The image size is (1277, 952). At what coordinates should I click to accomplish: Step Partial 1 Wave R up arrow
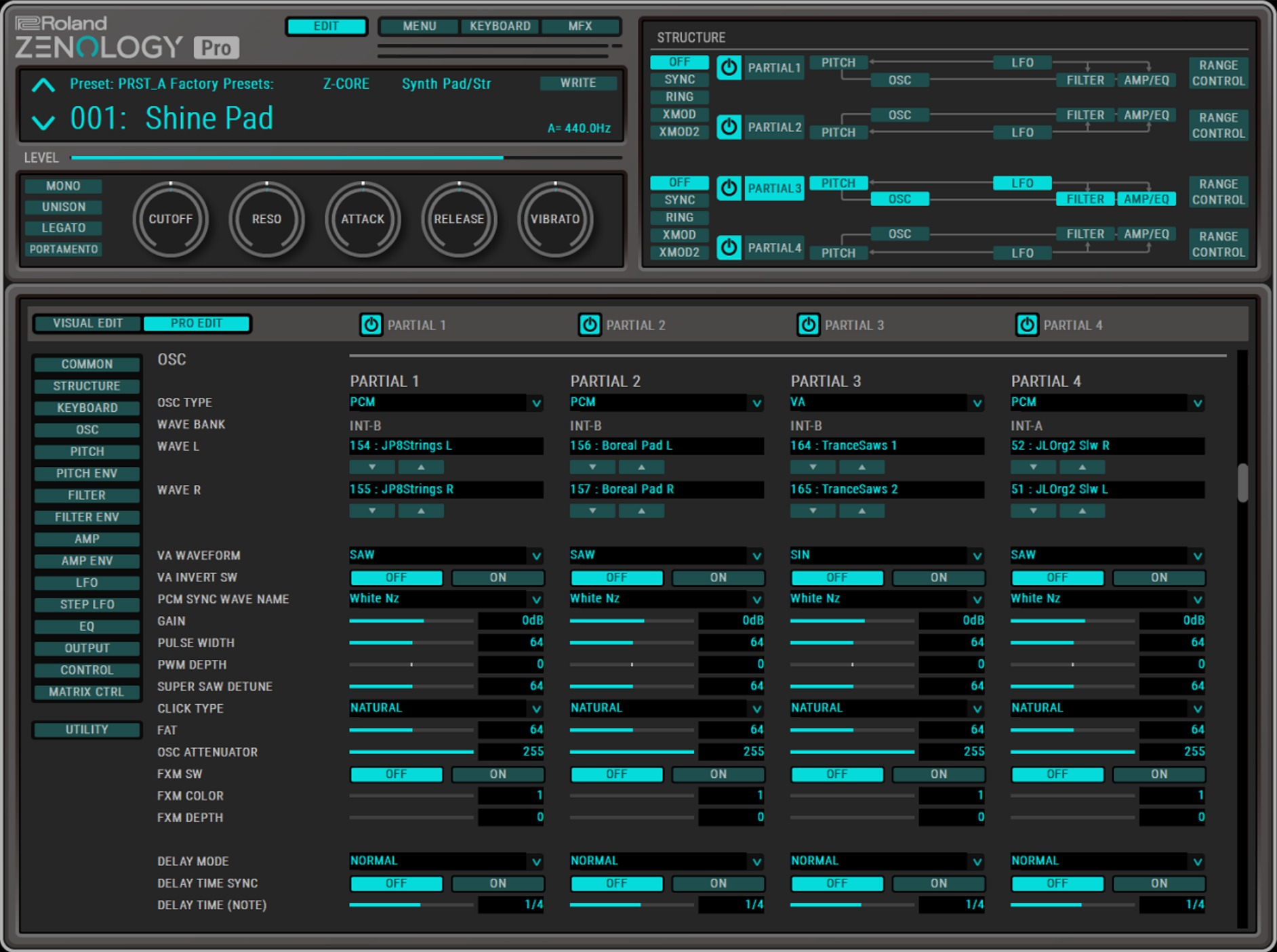(x=421, y=511)
